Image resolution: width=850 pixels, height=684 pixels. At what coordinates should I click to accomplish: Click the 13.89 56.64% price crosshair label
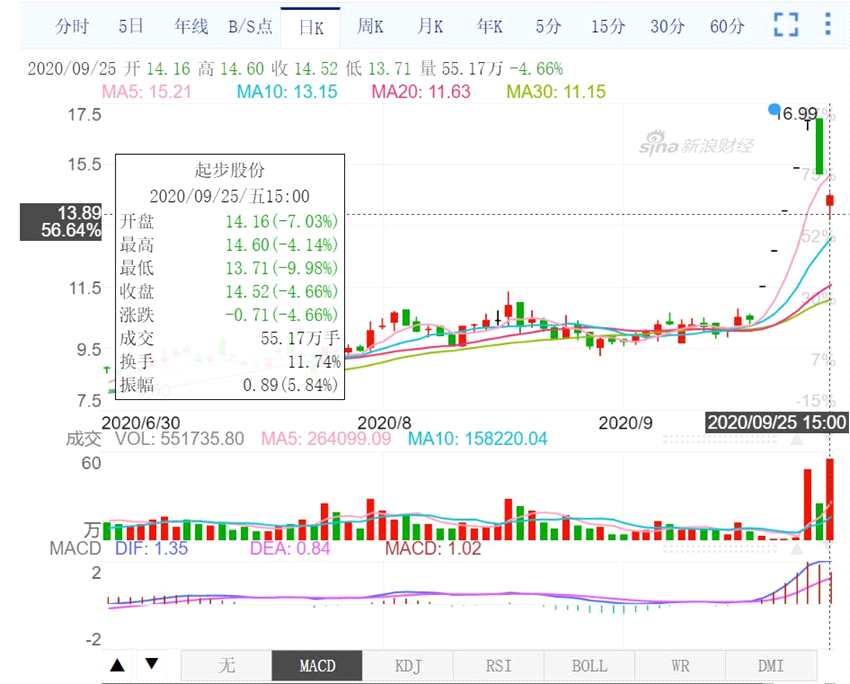61,221
